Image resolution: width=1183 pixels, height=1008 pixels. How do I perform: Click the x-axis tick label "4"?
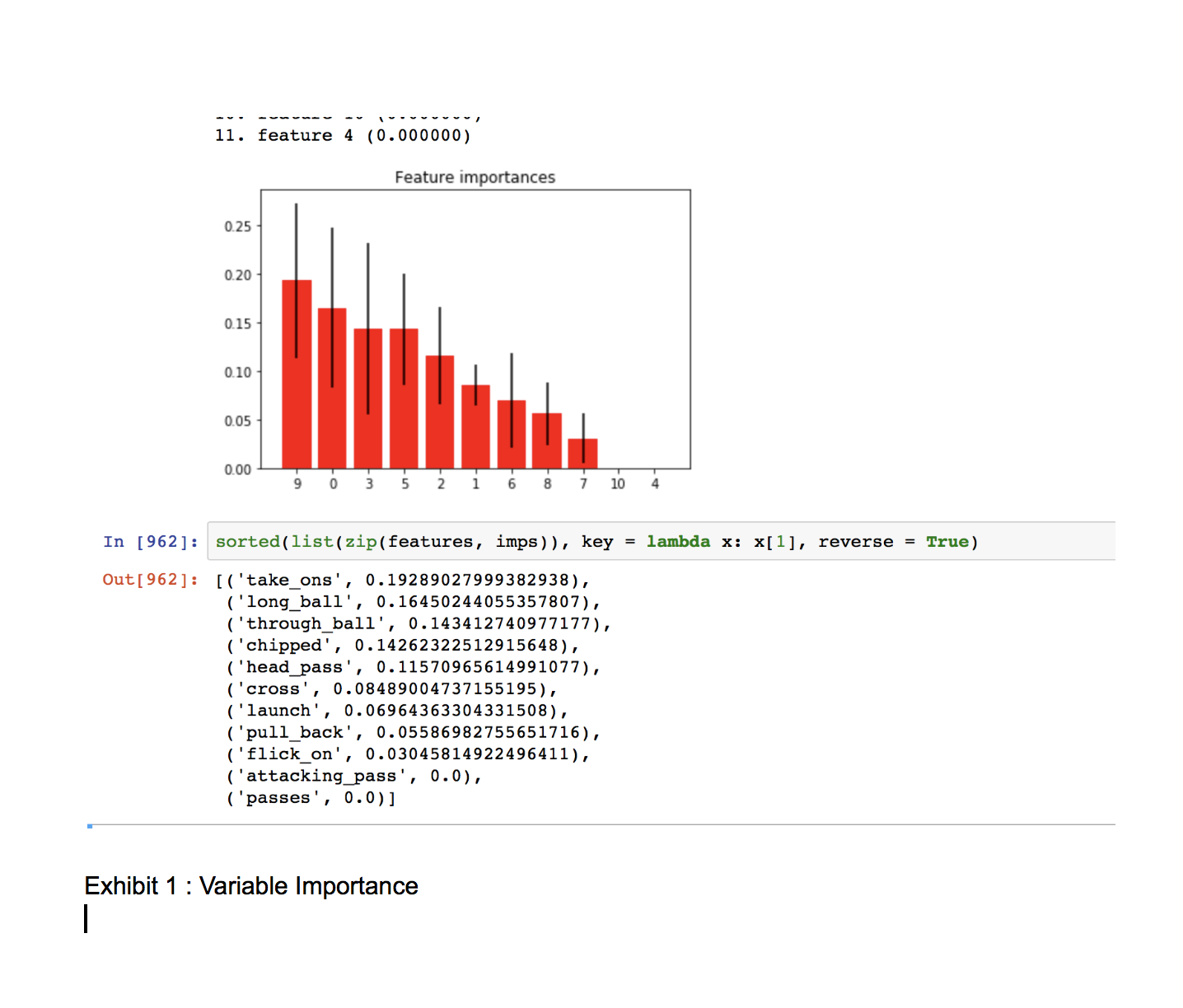coord(655,484)
